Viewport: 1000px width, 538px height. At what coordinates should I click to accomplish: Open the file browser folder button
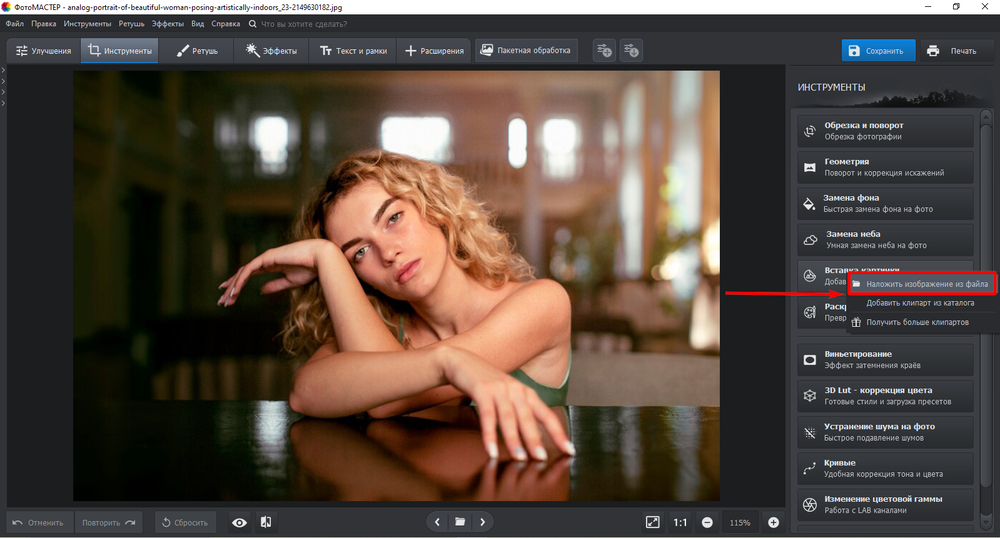(460, 522)
